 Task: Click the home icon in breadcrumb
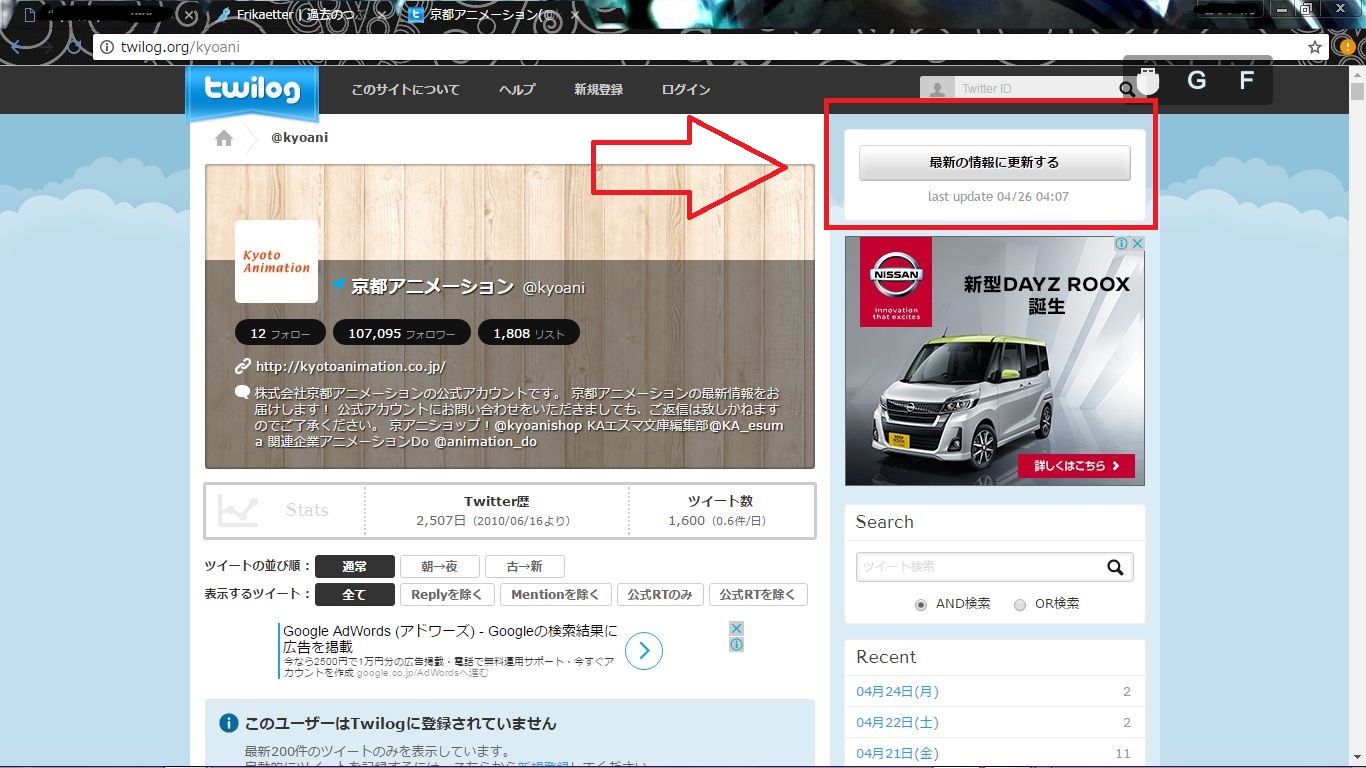pos(224,138)
